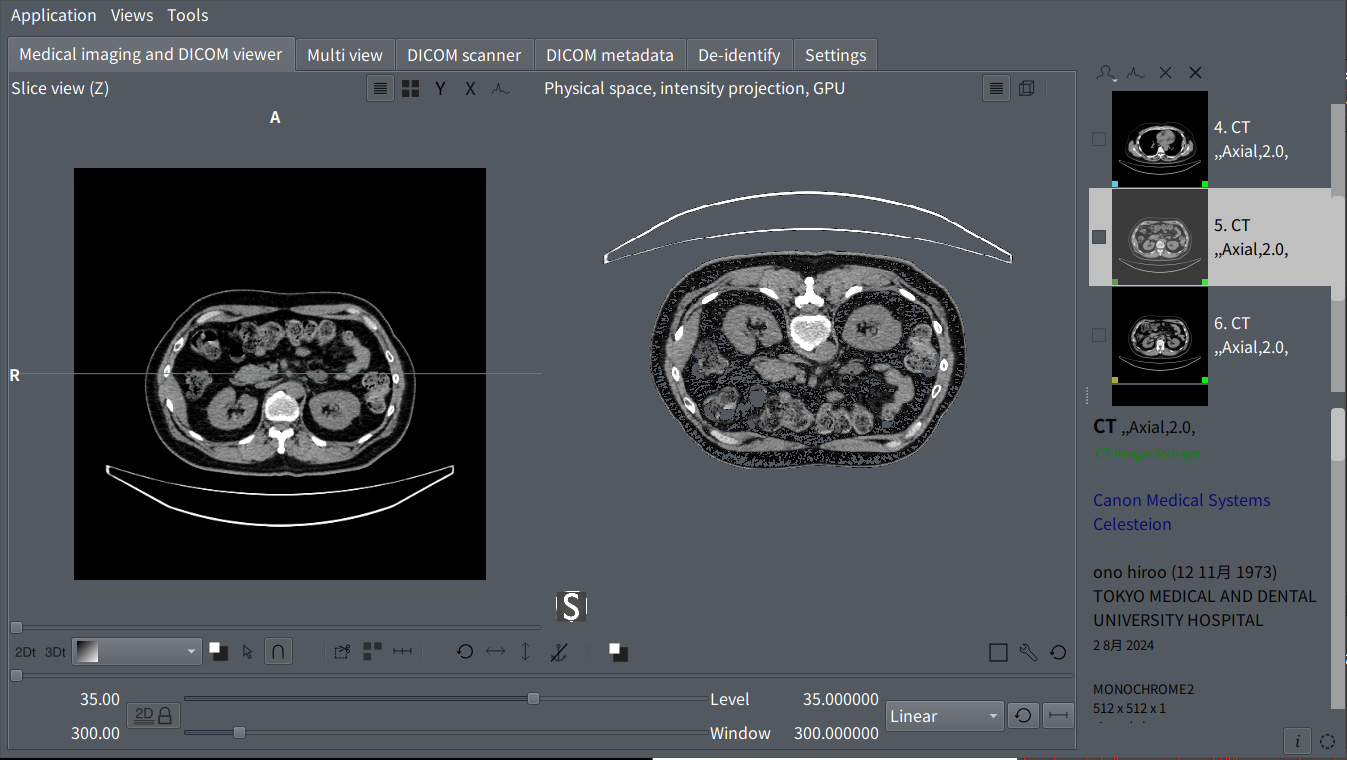Click the distance measurement ruler icon
The width and height of the screenshot is (1347, 760).
(x=402, y=651)
